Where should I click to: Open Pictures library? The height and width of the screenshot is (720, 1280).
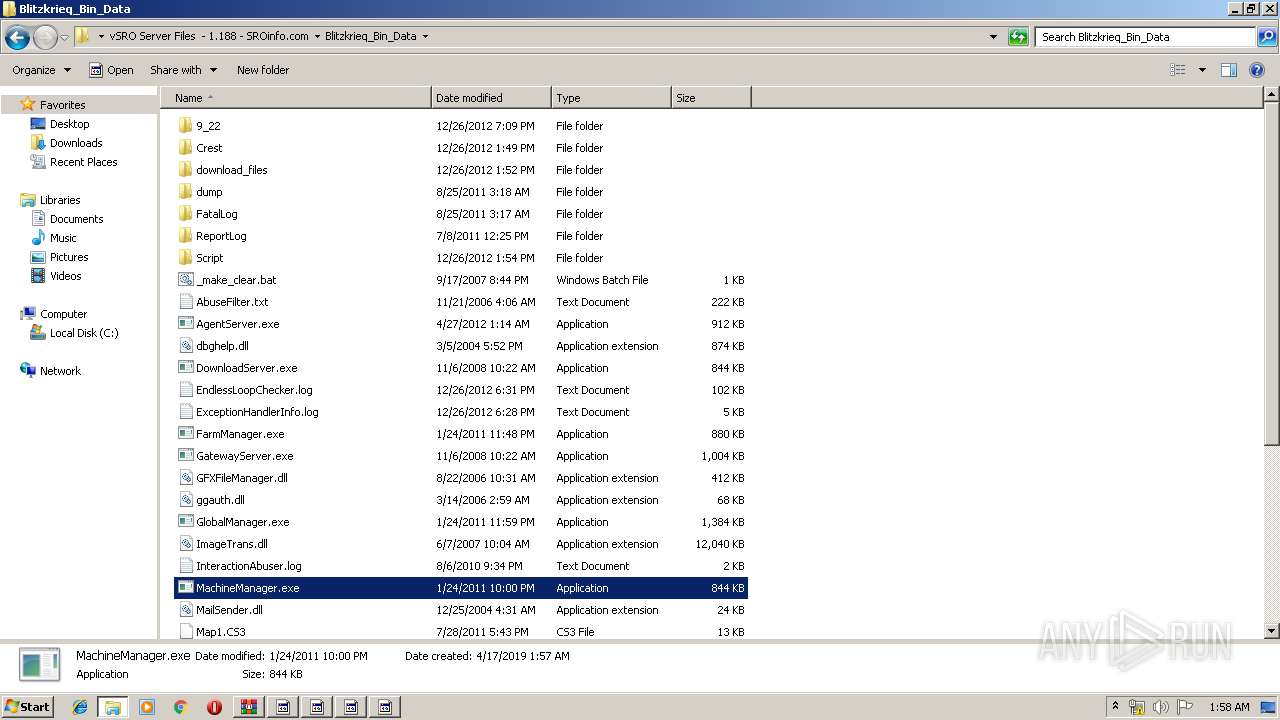pos(69,257)
